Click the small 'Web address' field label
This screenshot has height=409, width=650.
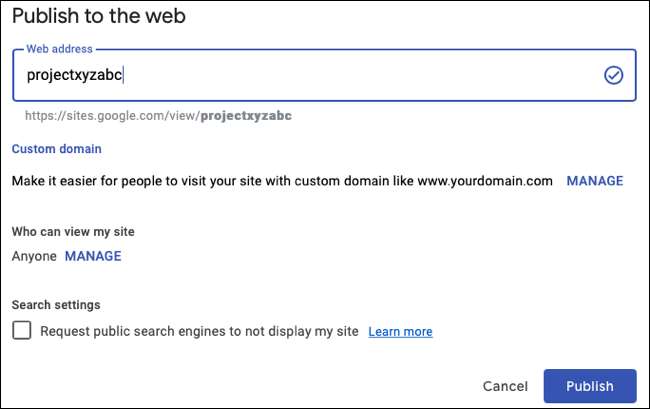click(59, 48)
